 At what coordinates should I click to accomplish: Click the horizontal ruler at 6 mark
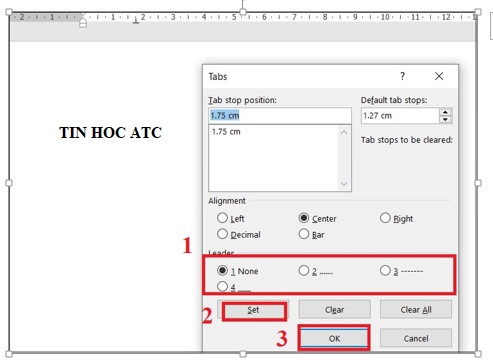coord(264,17)
